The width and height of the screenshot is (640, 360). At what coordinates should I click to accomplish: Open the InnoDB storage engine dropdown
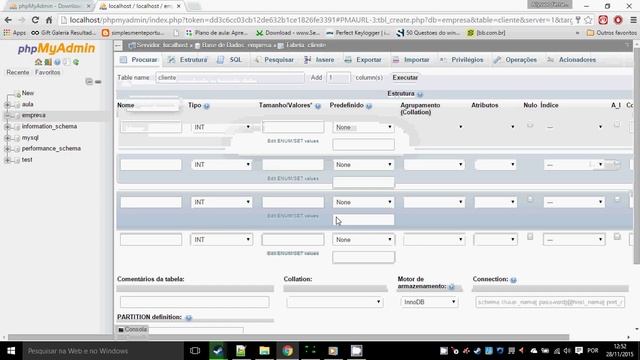pyautogui.click(x=429, y=302)
